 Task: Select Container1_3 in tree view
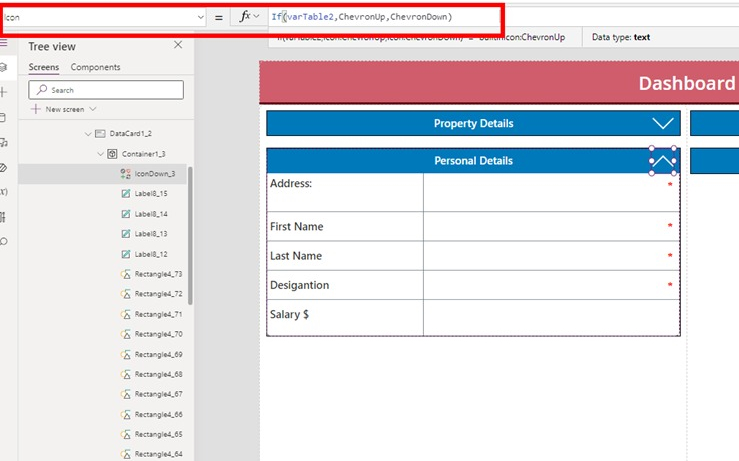click(x=143, y=154)
